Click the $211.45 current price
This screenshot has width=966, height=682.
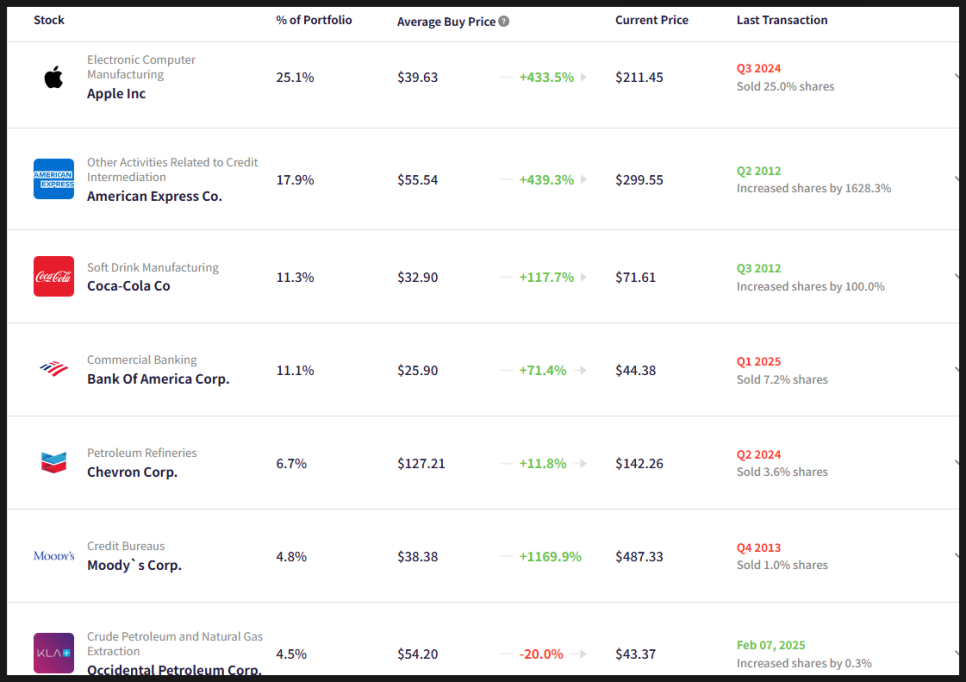[x=639, y=77]
